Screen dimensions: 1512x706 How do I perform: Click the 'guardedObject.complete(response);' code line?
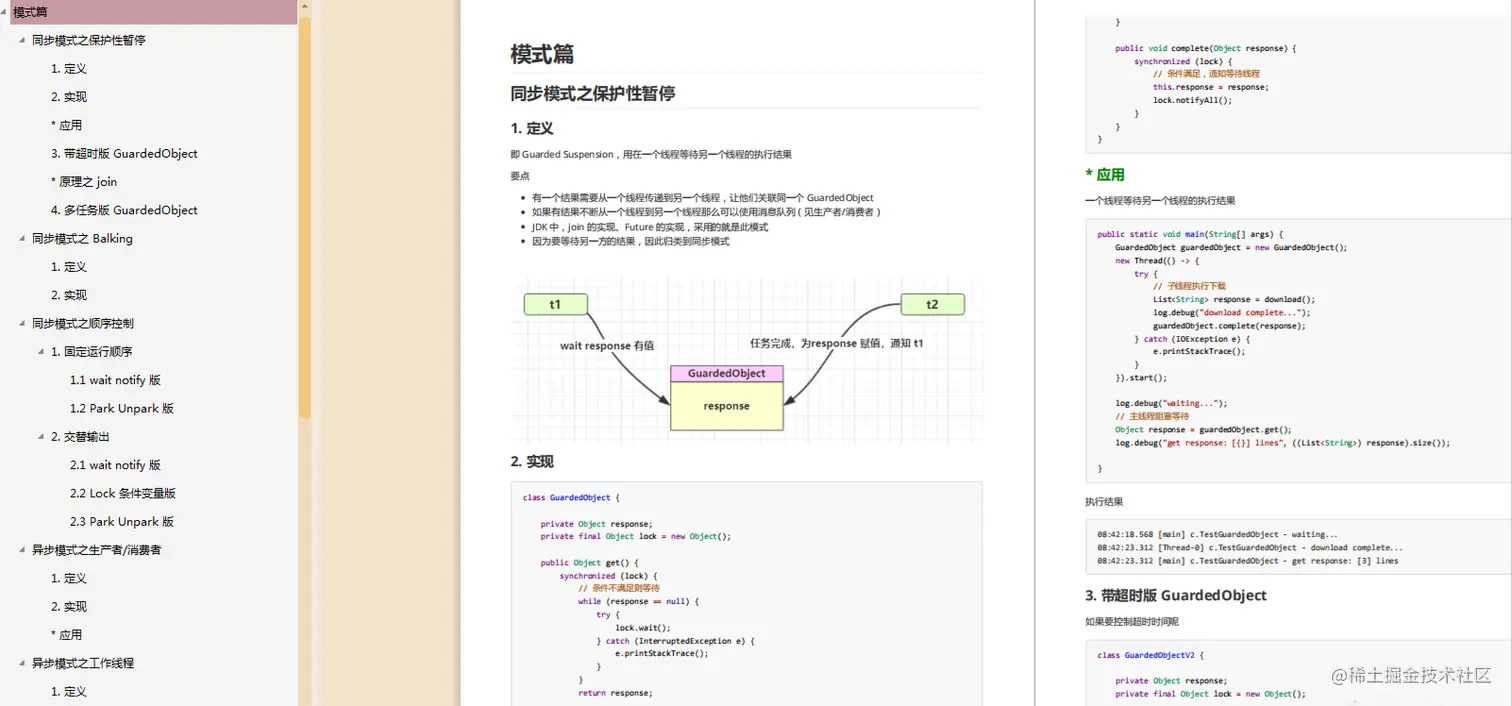(1229, 325)
